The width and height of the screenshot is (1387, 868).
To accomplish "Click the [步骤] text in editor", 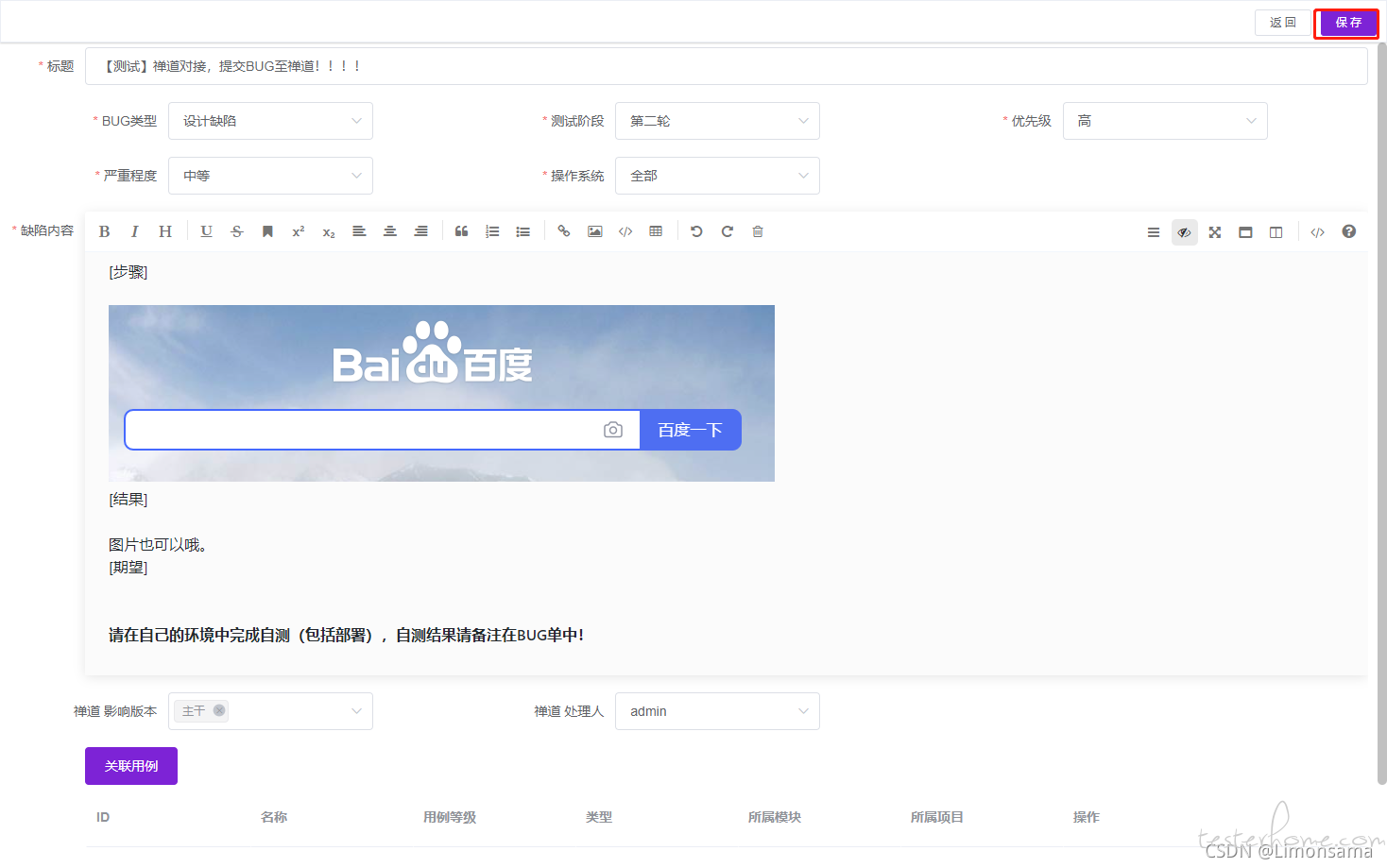I will (128, 272).
